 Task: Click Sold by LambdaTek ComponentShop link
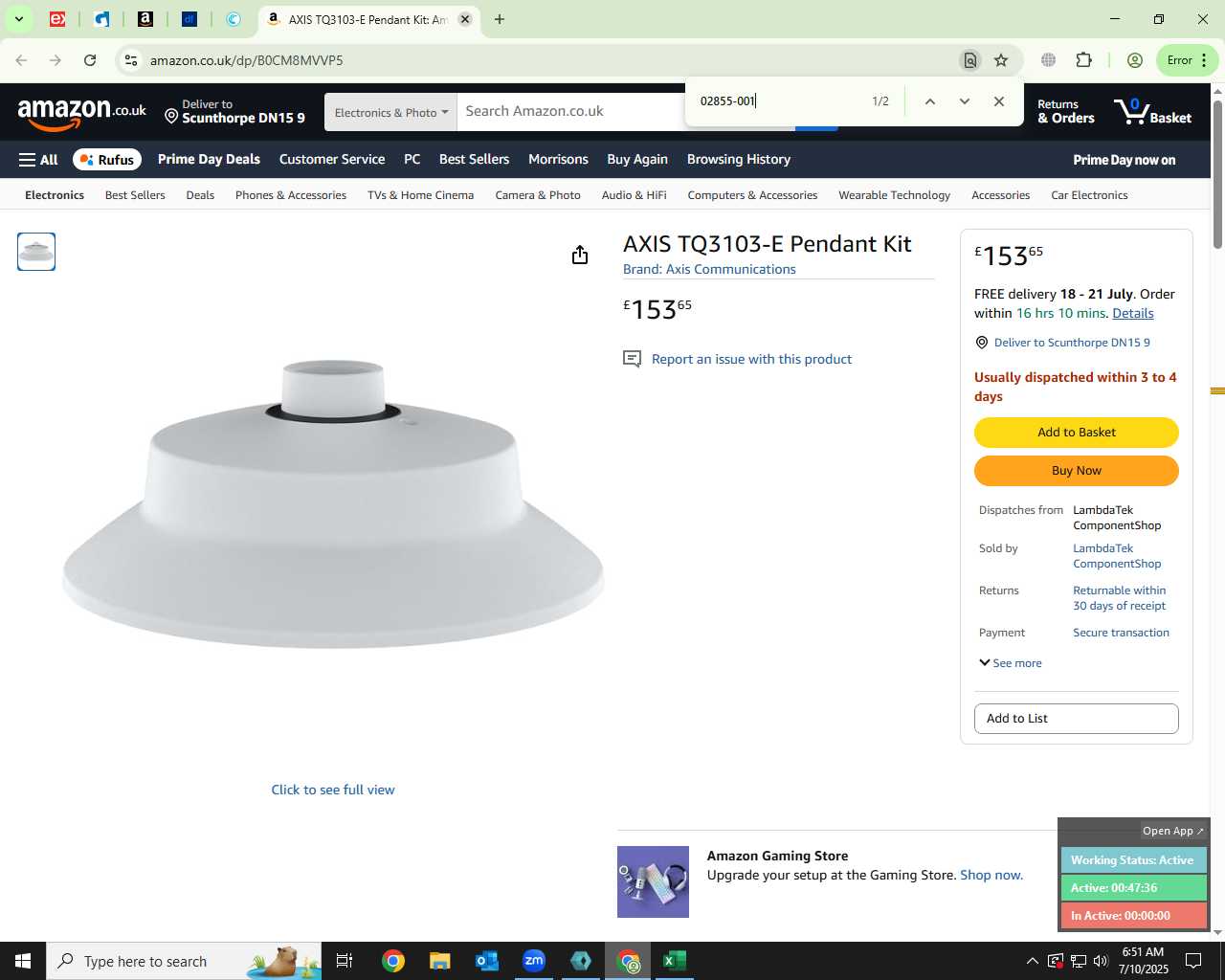click(1117, 556)
